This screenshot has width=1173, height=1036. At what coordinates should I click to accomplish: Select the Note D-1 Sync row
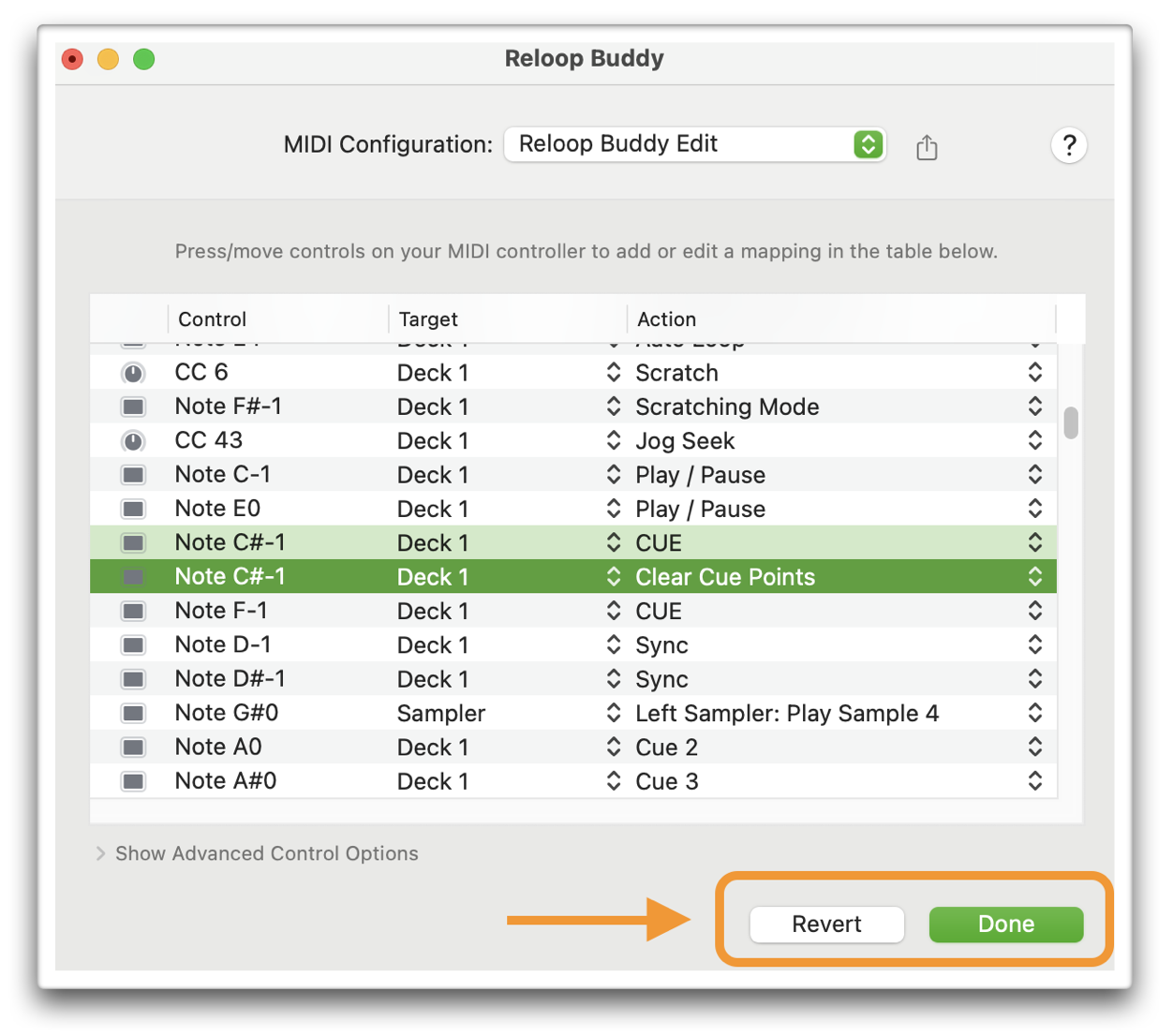(x=573, y=645)
